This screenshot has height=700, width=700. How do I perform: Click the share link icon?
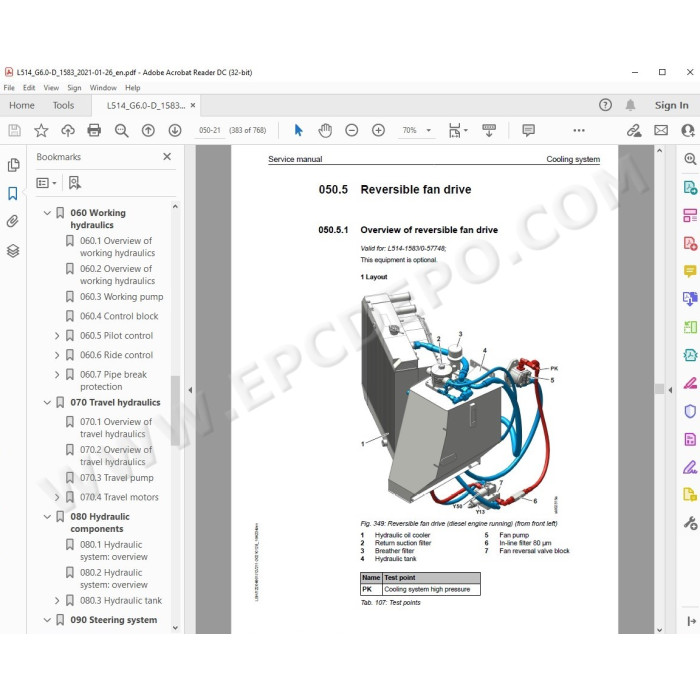click(x=634, y=130)
